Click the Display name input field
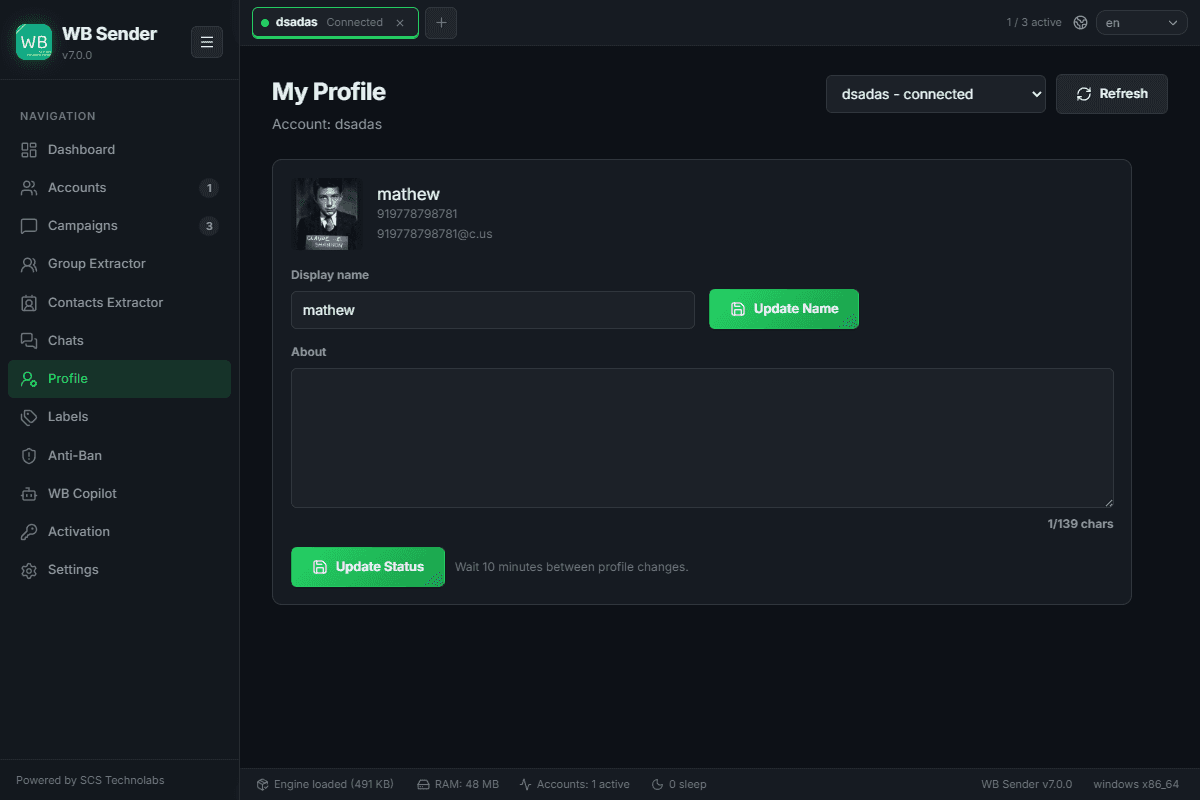The height and width of the screenshot is (800, 1200). (x=493, y=310)
